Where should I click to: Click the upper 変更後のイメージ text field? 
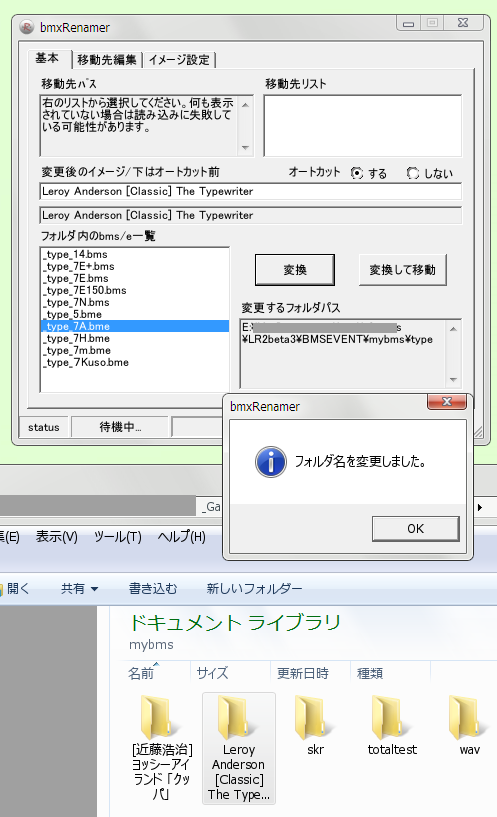click(x=251, y=191)
